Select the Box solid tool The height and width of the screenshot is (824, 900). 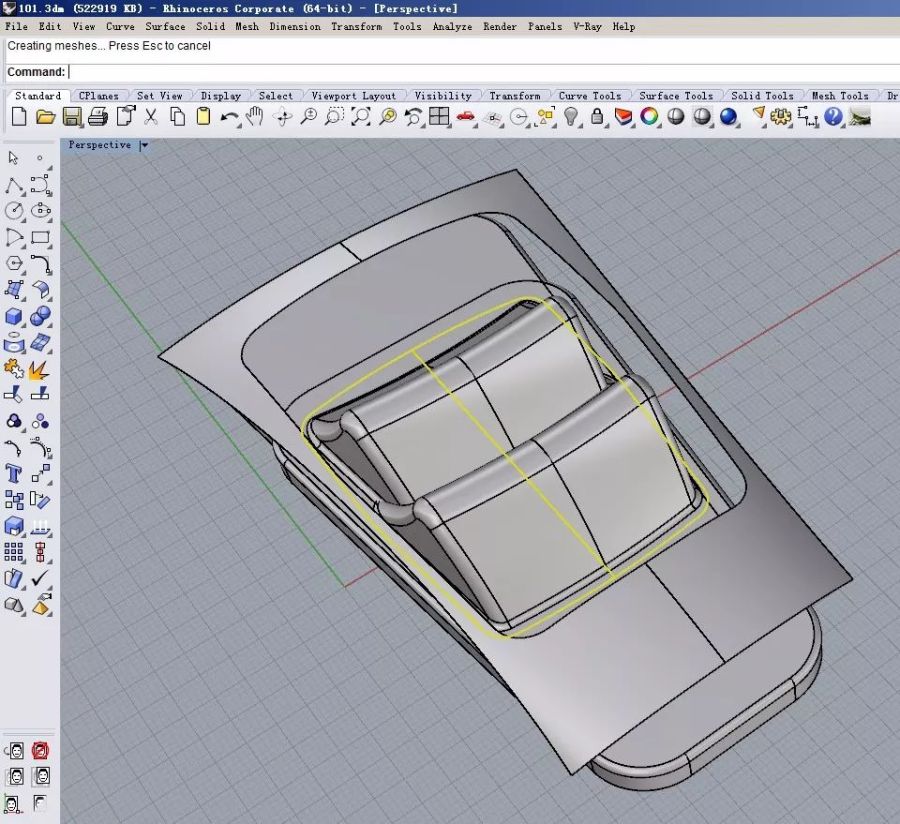tap(14, 317)
